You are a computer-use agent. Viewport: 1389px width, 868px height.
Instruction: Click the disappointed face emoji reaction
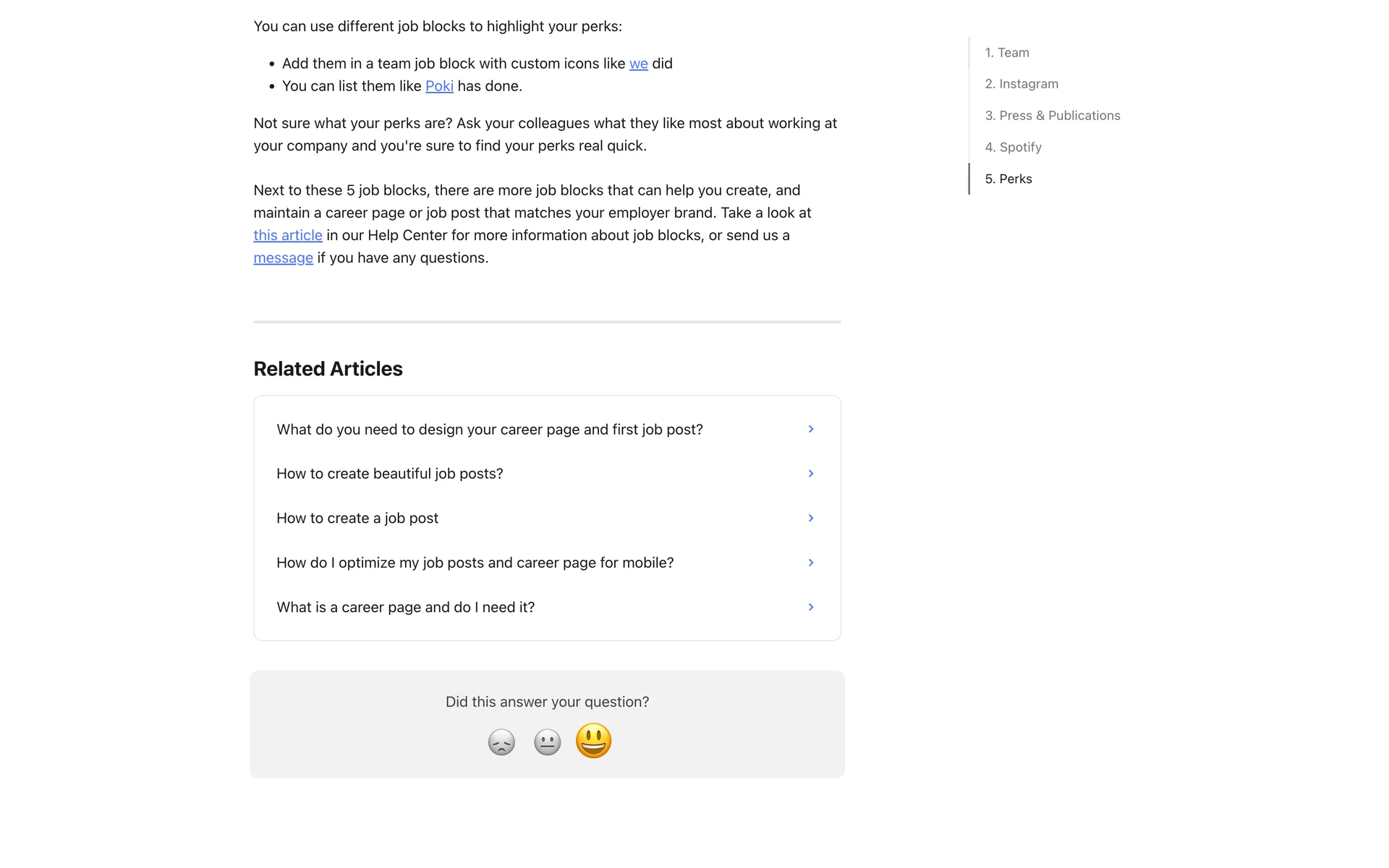click(501, 742)
